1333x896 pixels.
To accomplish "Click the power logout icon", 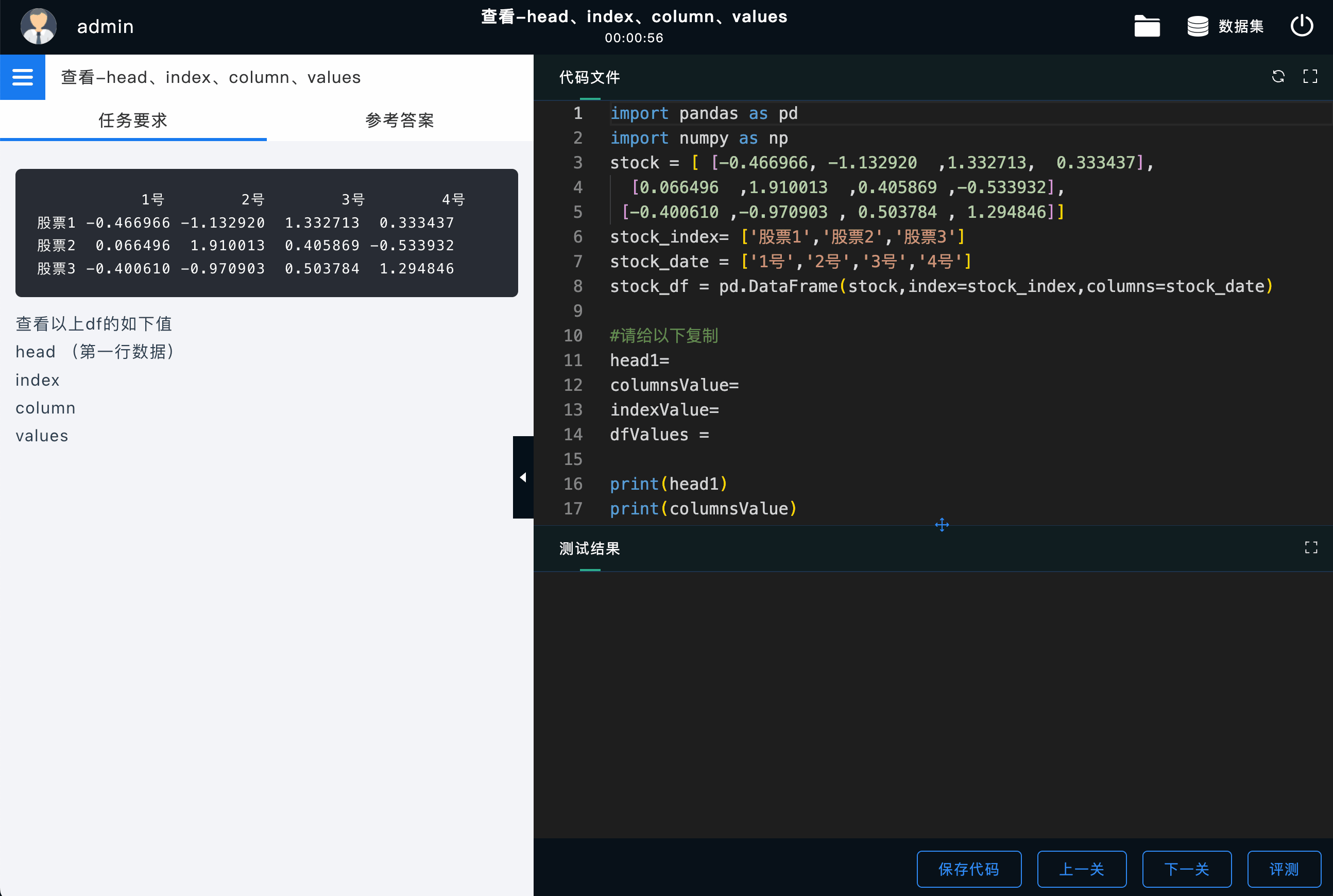I will (1302, 26).
